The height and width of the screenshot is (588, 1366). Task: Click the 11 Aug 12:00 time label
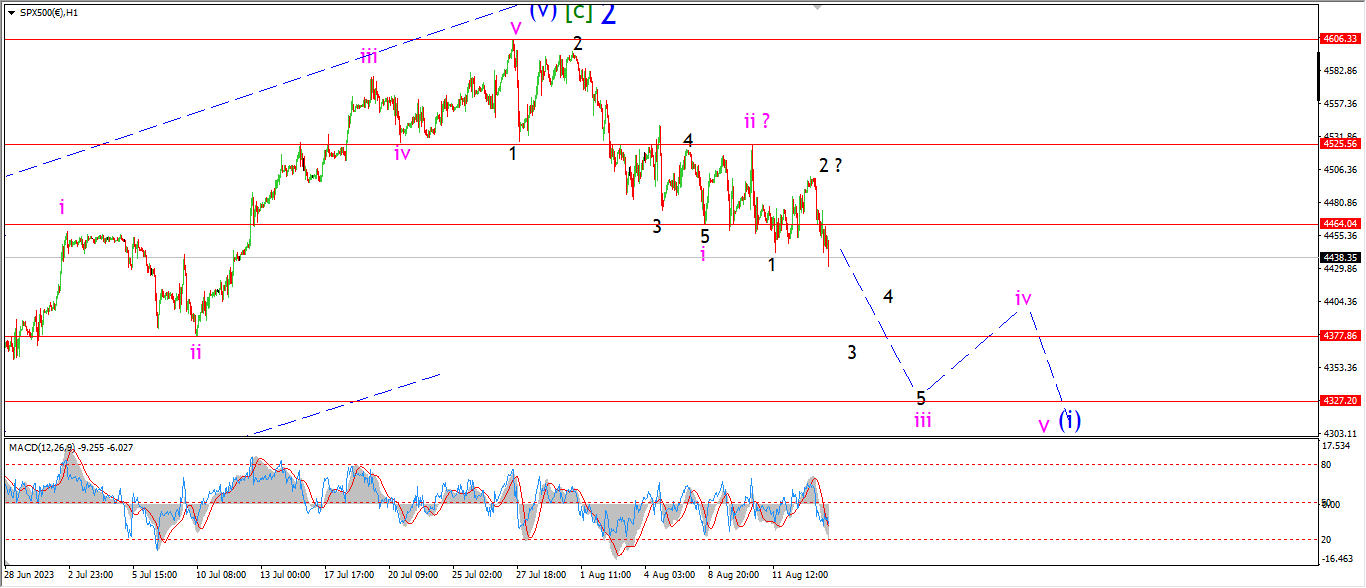coord(800,576)
